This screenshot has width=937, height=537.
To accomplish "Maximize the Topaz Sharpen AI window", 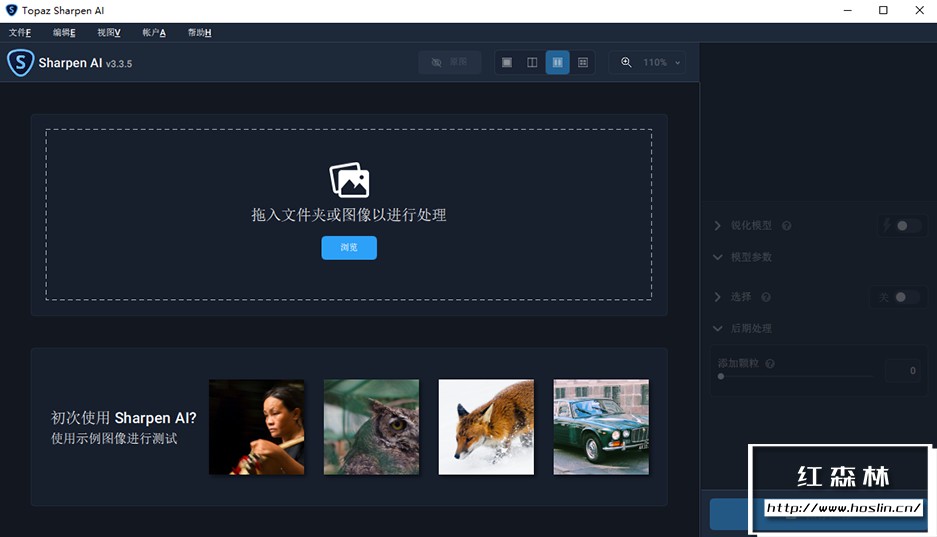I will pyautogui.click(x=883, y=10).
